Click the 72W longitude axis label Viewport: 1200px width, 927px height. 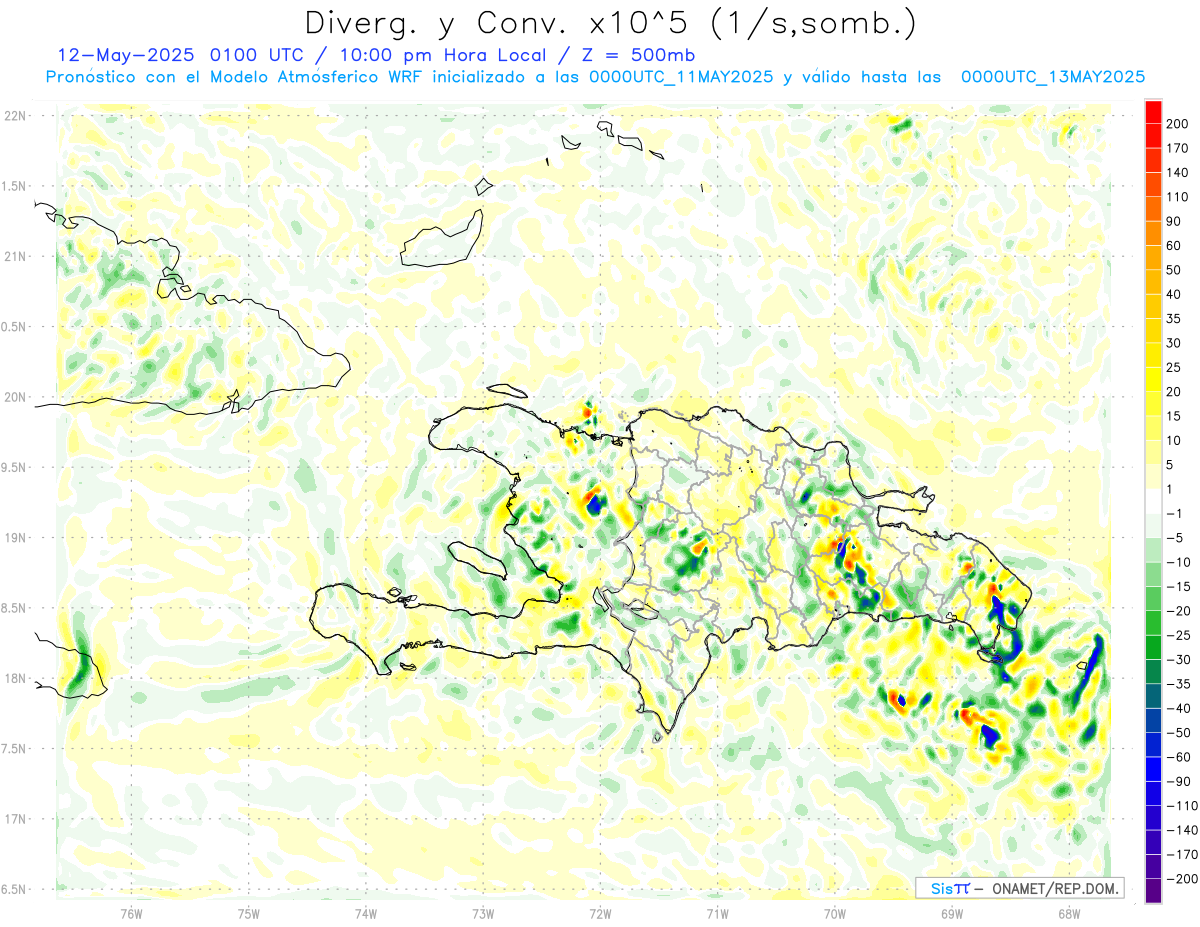tap(600, 913)
